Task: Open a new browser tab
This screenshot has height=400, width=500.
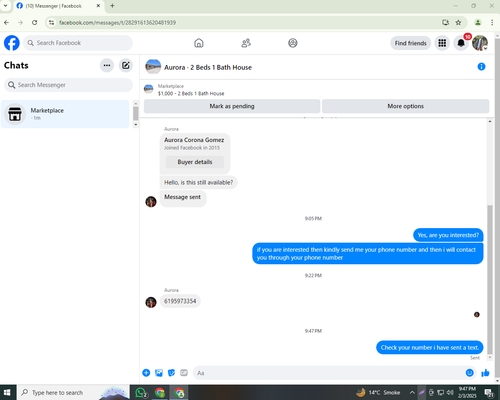Action: 112,6
